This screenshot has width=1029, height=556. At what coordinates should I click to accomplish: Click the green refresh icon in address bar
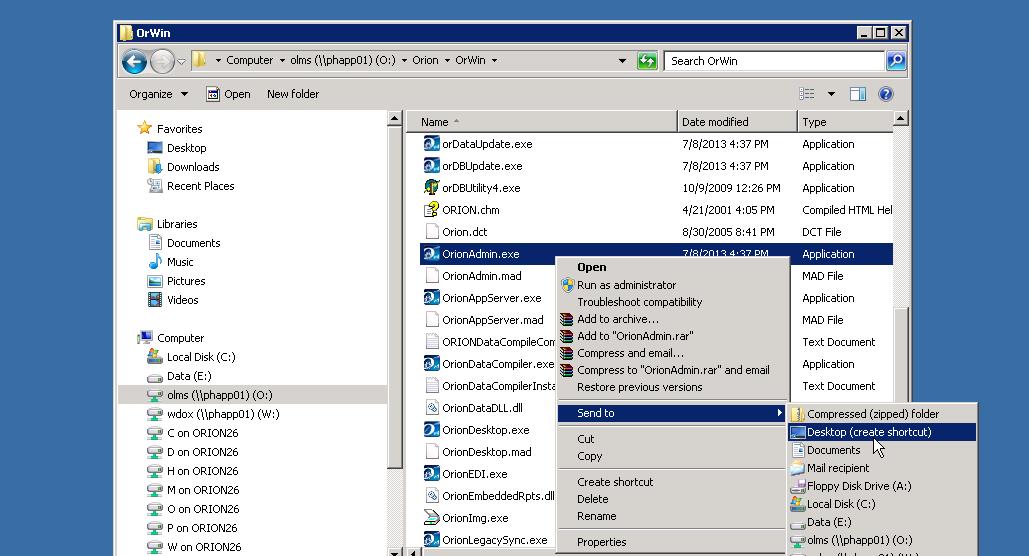[x=647, y=61]
